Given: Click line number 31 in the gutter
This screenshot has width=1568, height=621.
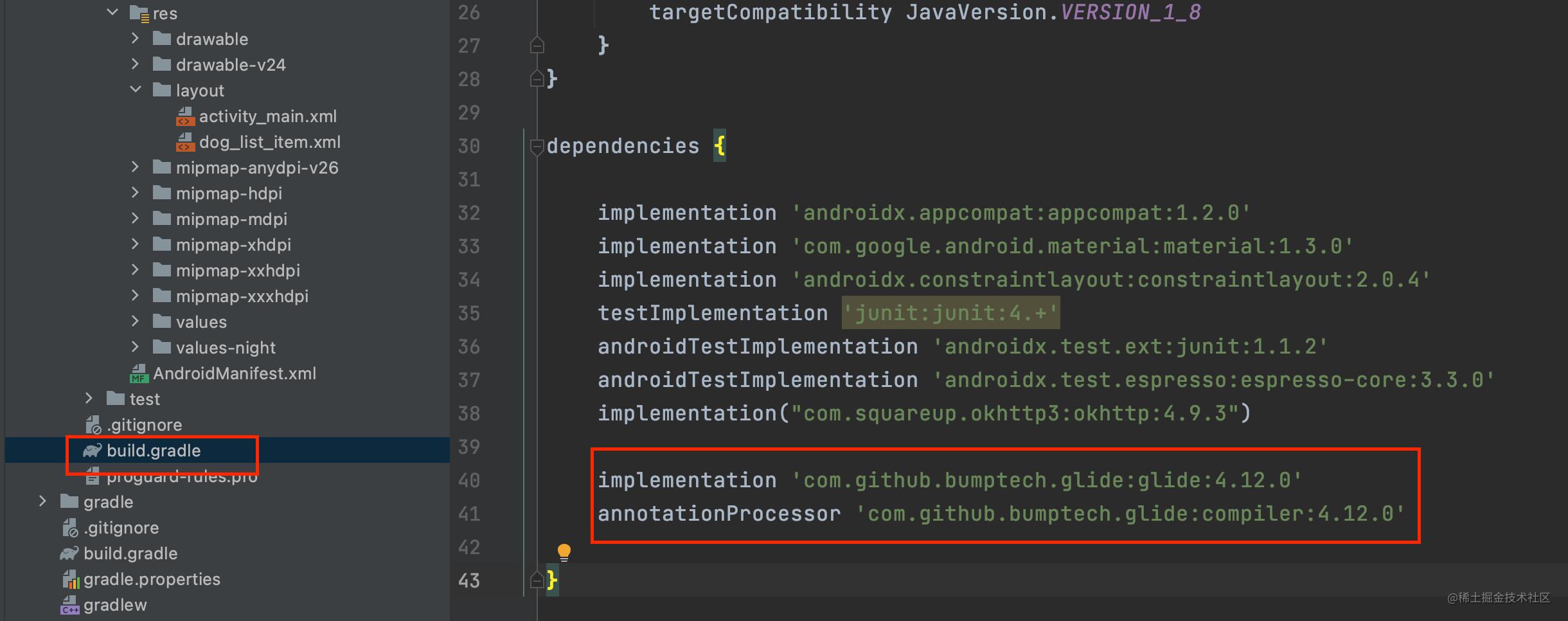Looking at the screenshot, I should pos(469,179).
